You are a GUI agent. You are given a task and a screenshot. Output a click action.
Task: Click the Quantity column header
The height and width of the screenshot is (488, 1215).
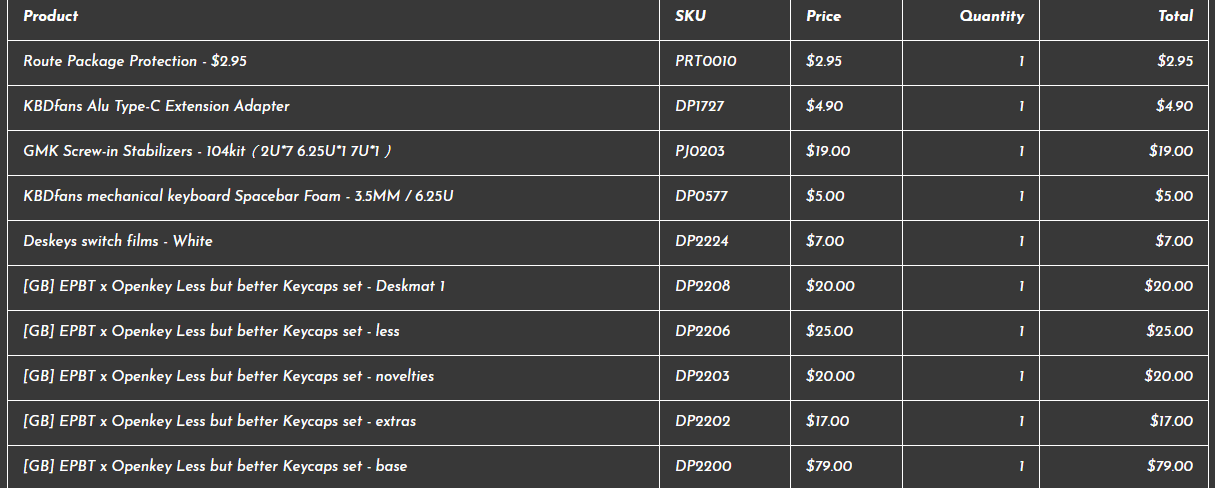992,16
